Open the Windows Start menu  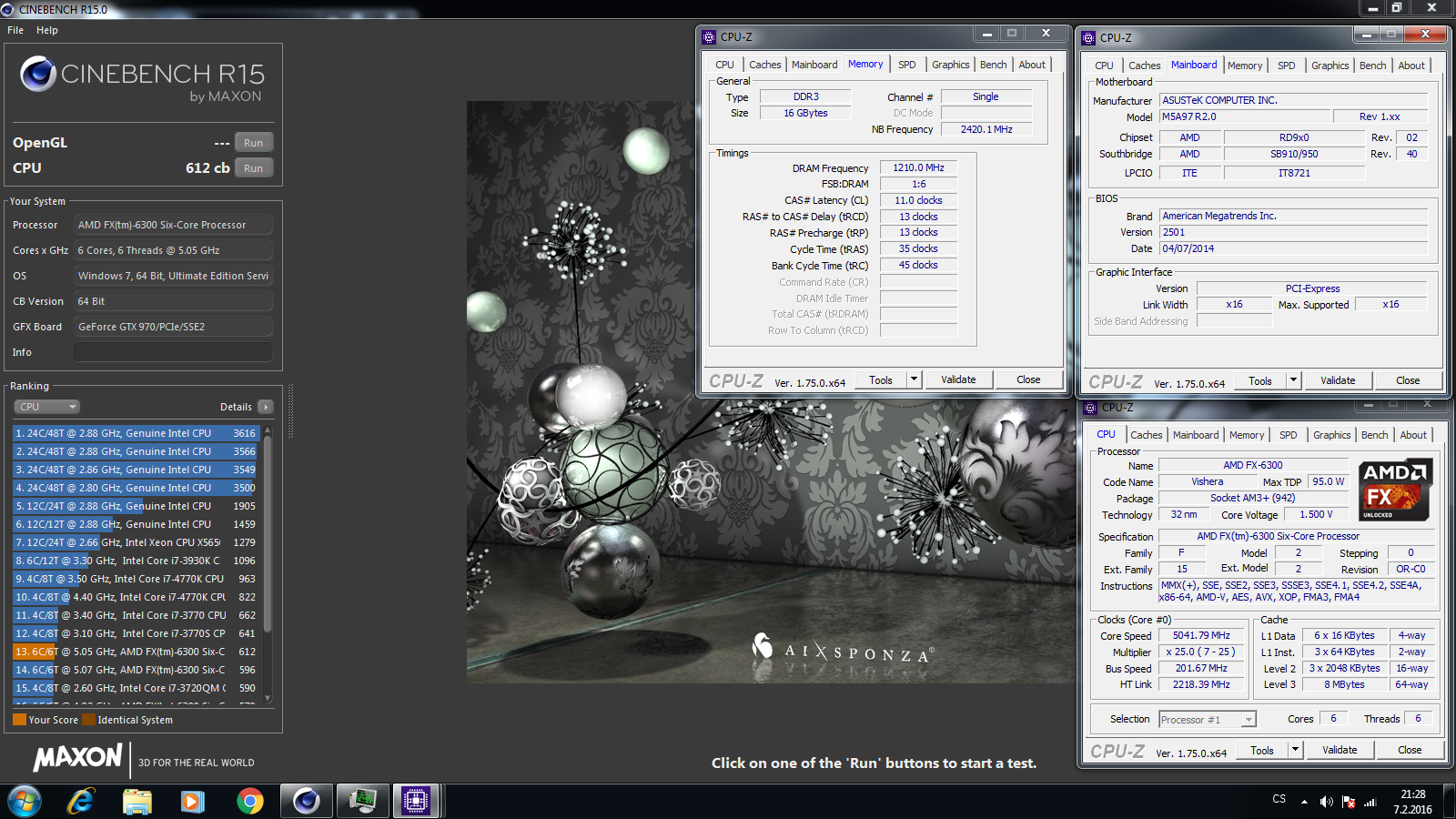point(25,801)
